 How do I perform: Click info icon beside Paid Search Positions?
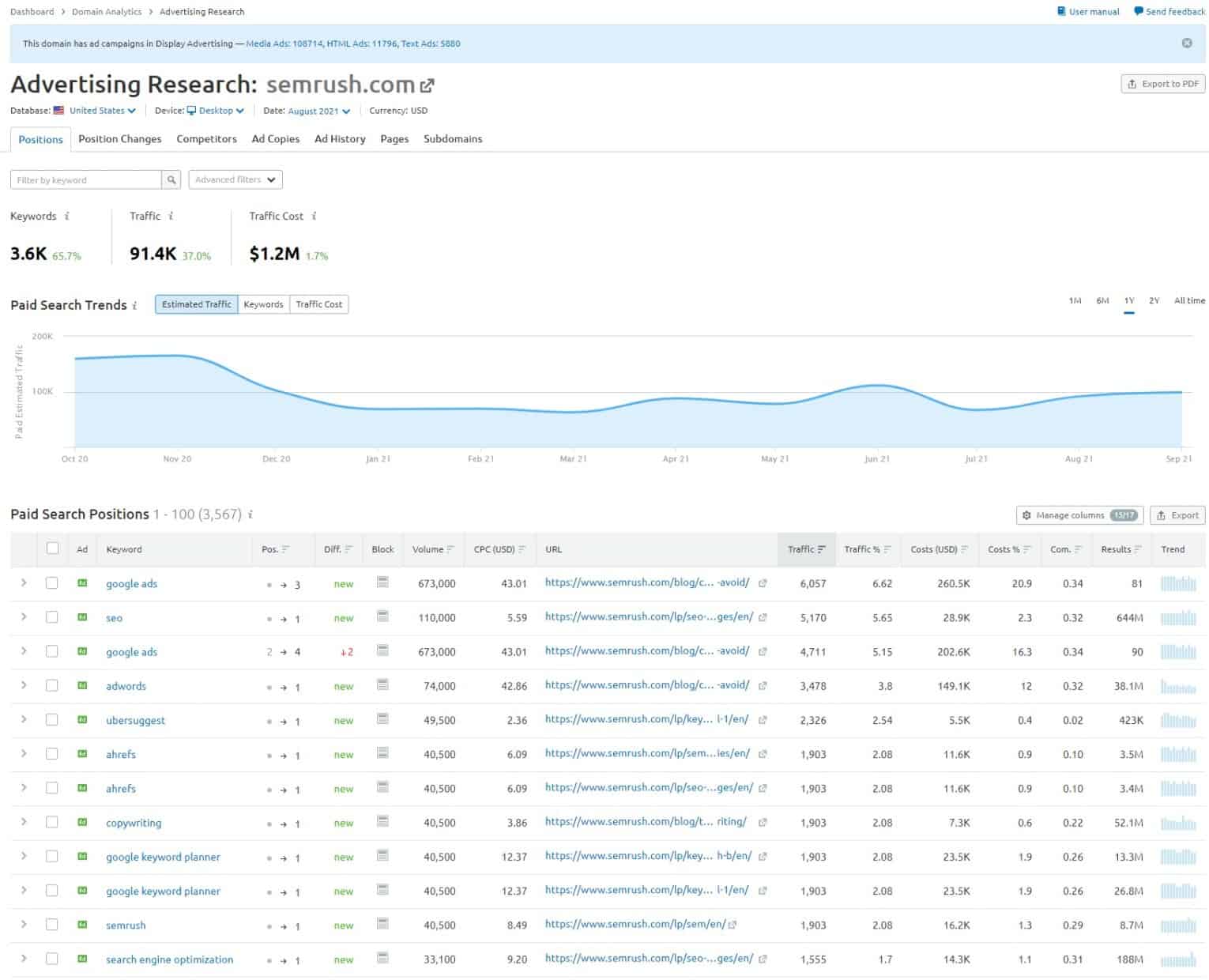tap(250, 514)
